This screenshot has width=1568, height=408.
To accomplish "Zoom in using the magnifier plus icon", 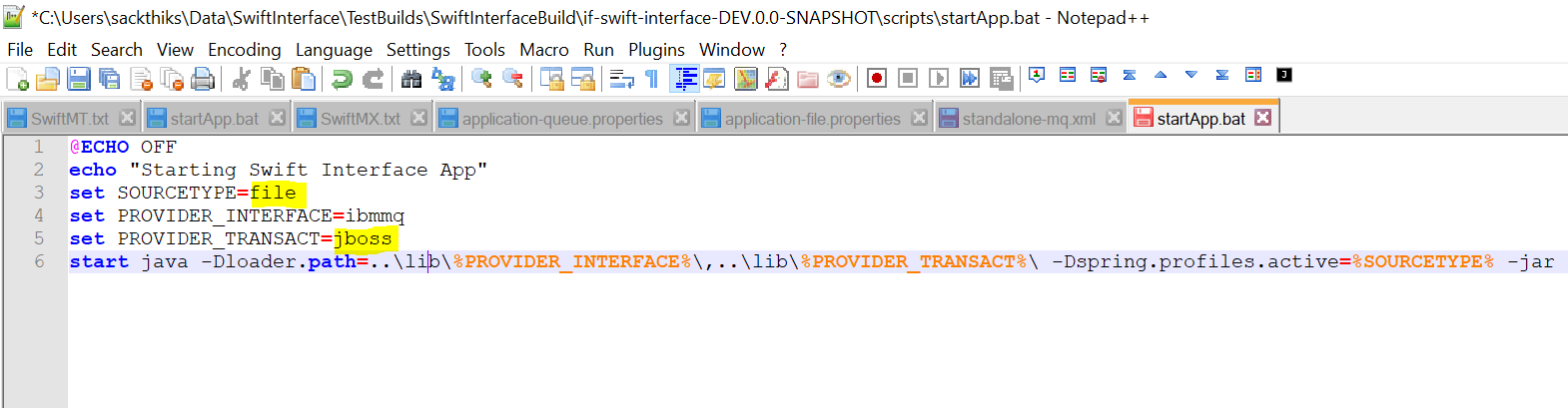I will coord(481,79).
